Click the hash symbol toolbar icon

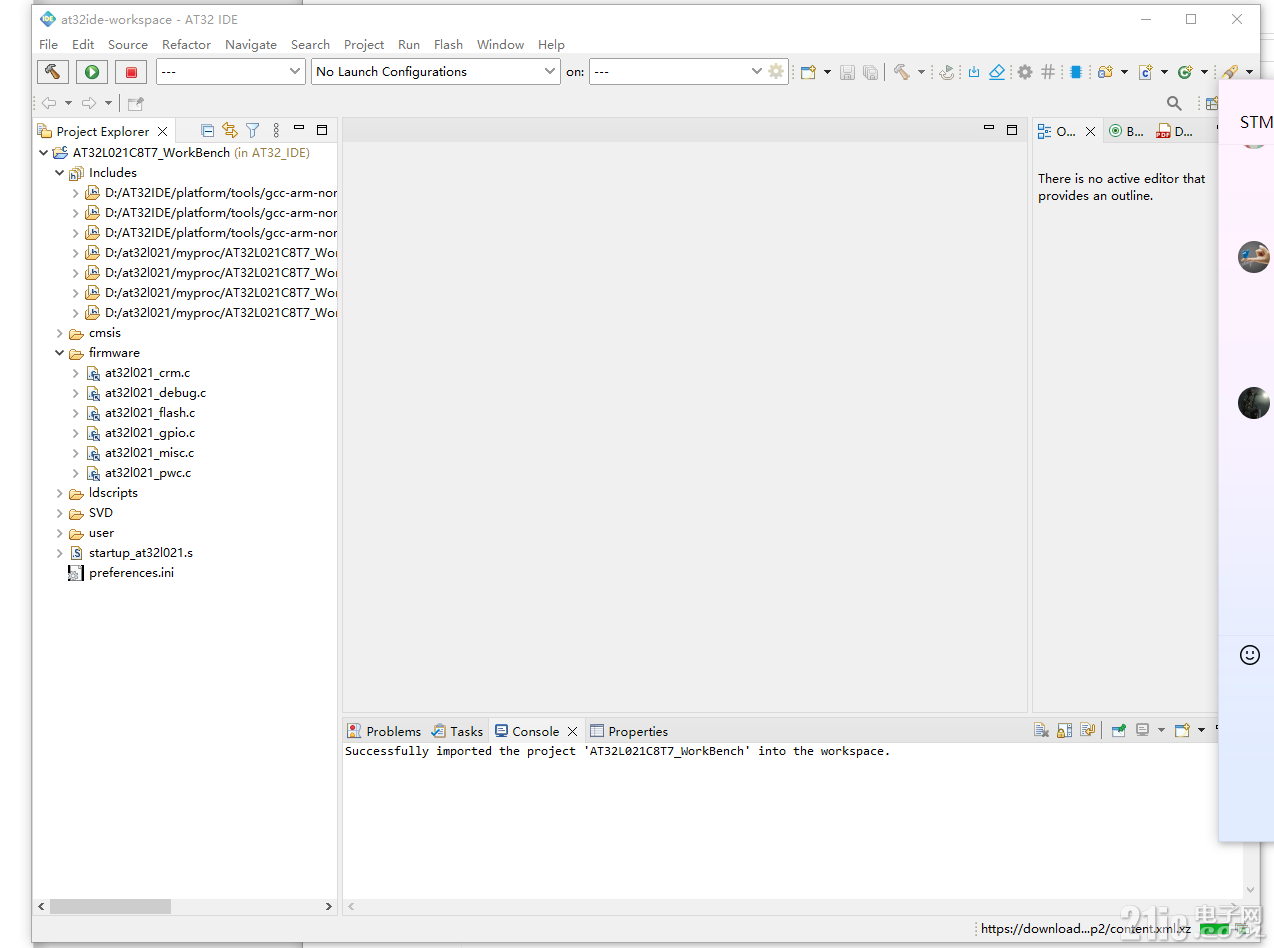tap(1048, 72)
